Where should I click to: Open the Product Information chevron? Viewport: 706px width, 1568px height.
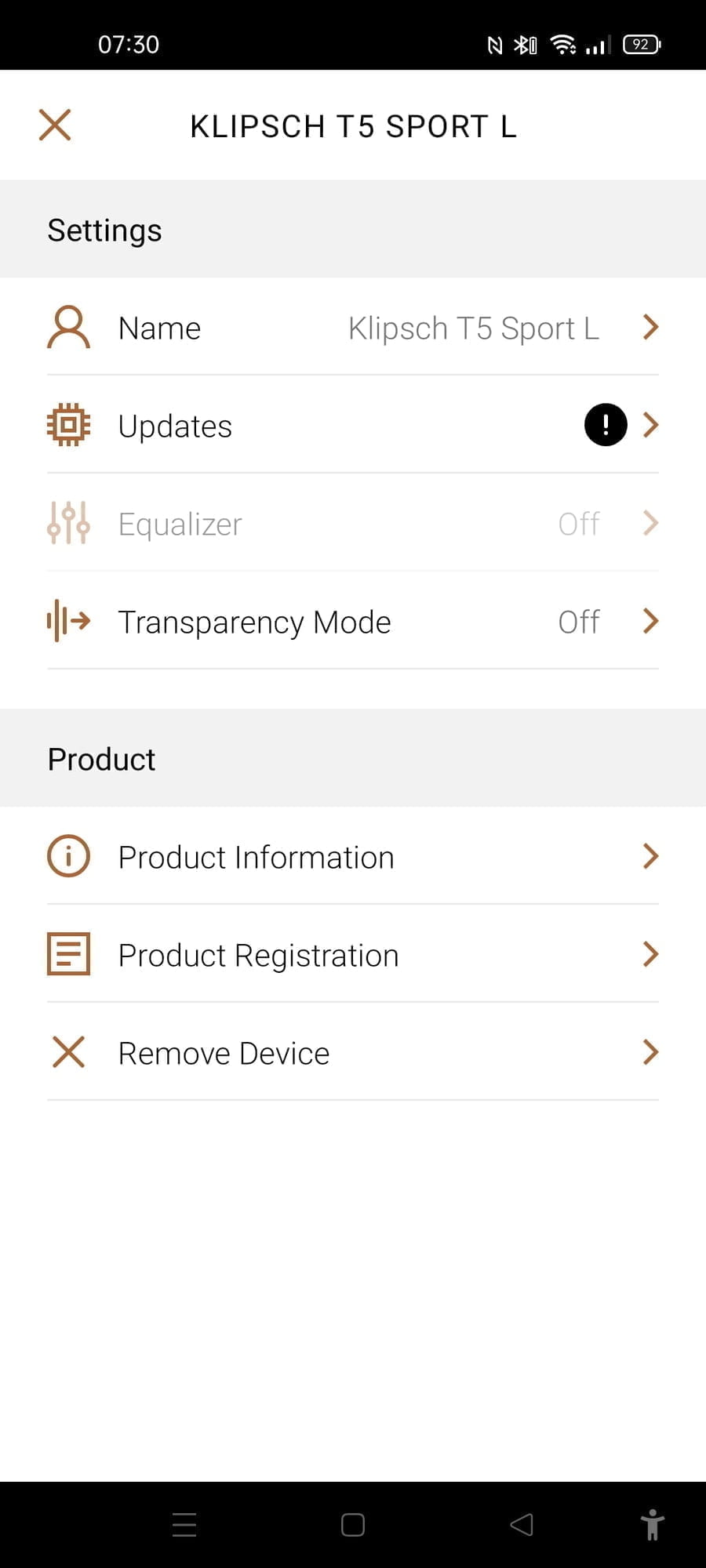coord(650,856)
